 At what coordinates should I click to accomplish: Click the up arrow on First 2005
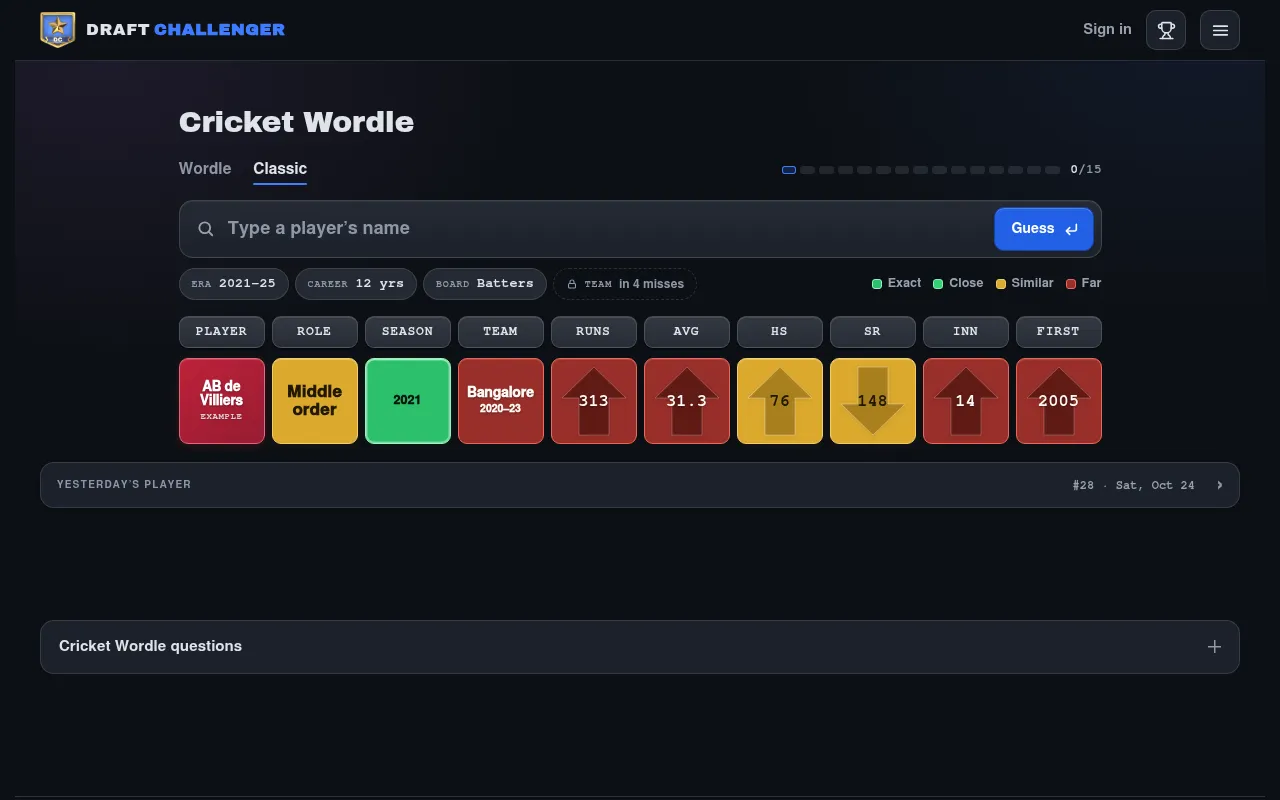pyautogui.click(x=1059, y=401)
